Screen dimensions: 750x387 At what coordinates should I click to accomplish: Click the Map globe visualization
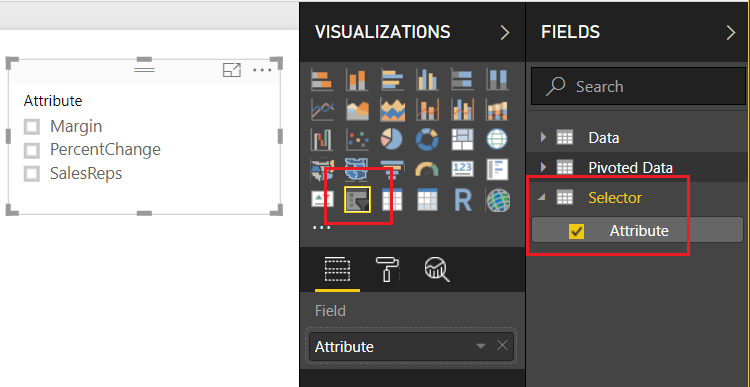[497, 139]
